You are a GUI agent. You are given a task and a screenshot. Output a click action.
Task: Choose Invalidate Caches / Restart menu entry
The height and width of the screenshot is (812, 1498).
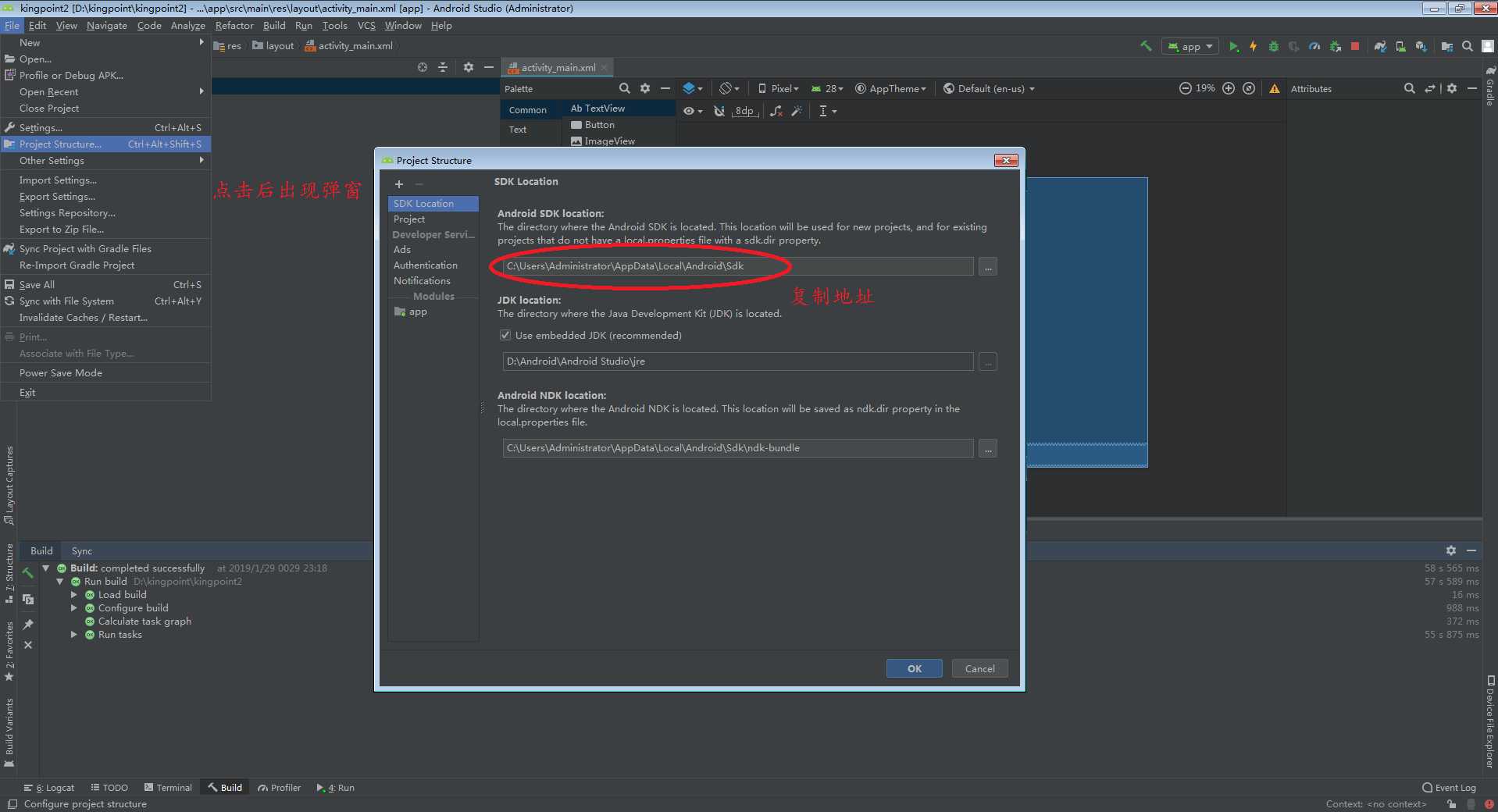pyautogui.click(x=105, y=317)
